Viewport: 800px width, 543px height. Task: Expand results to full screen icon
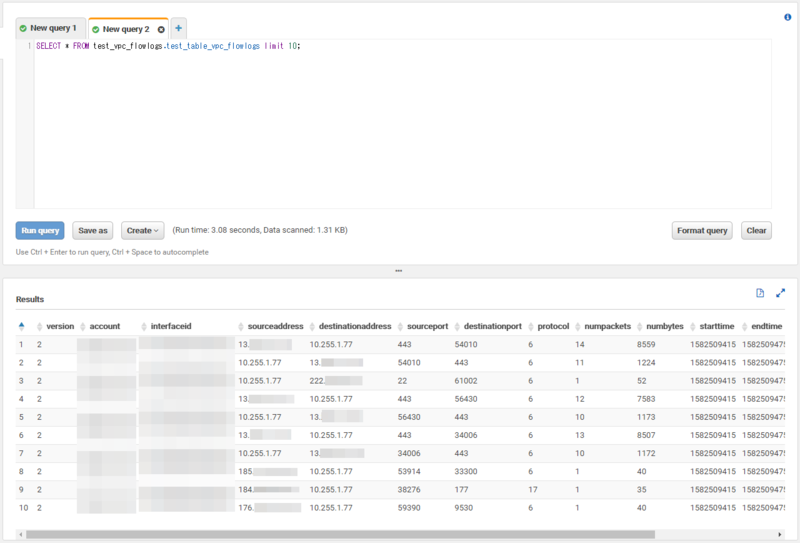pos(780,293)
